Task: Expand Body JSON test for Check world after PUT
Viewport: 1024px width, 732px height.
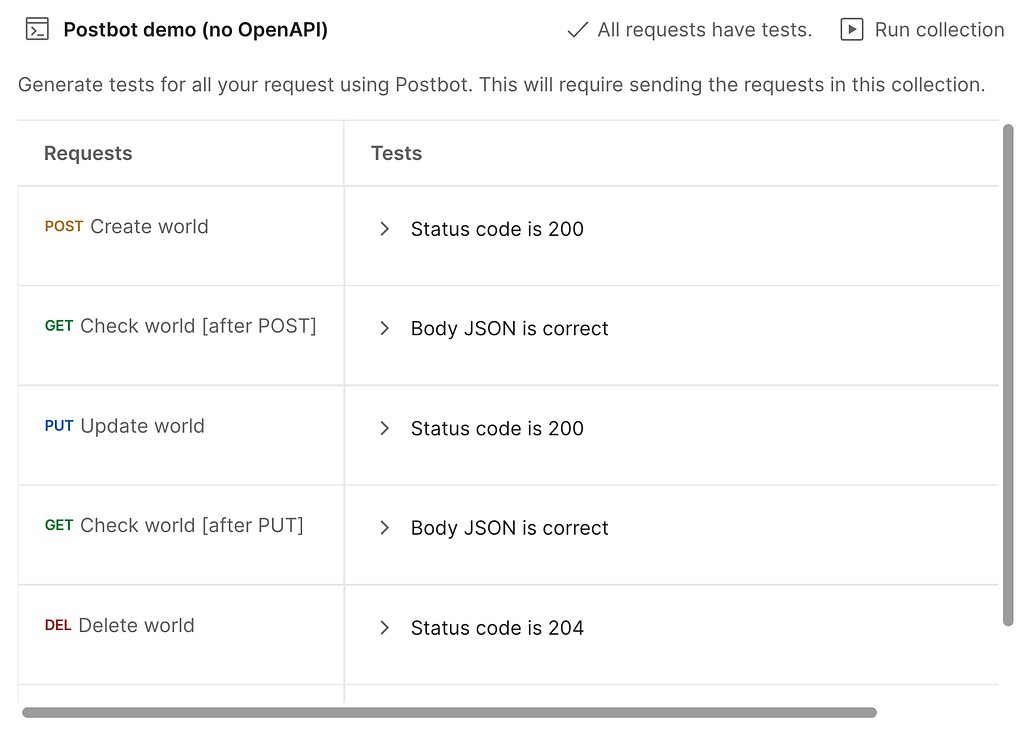Action: [x=385, y=528]
